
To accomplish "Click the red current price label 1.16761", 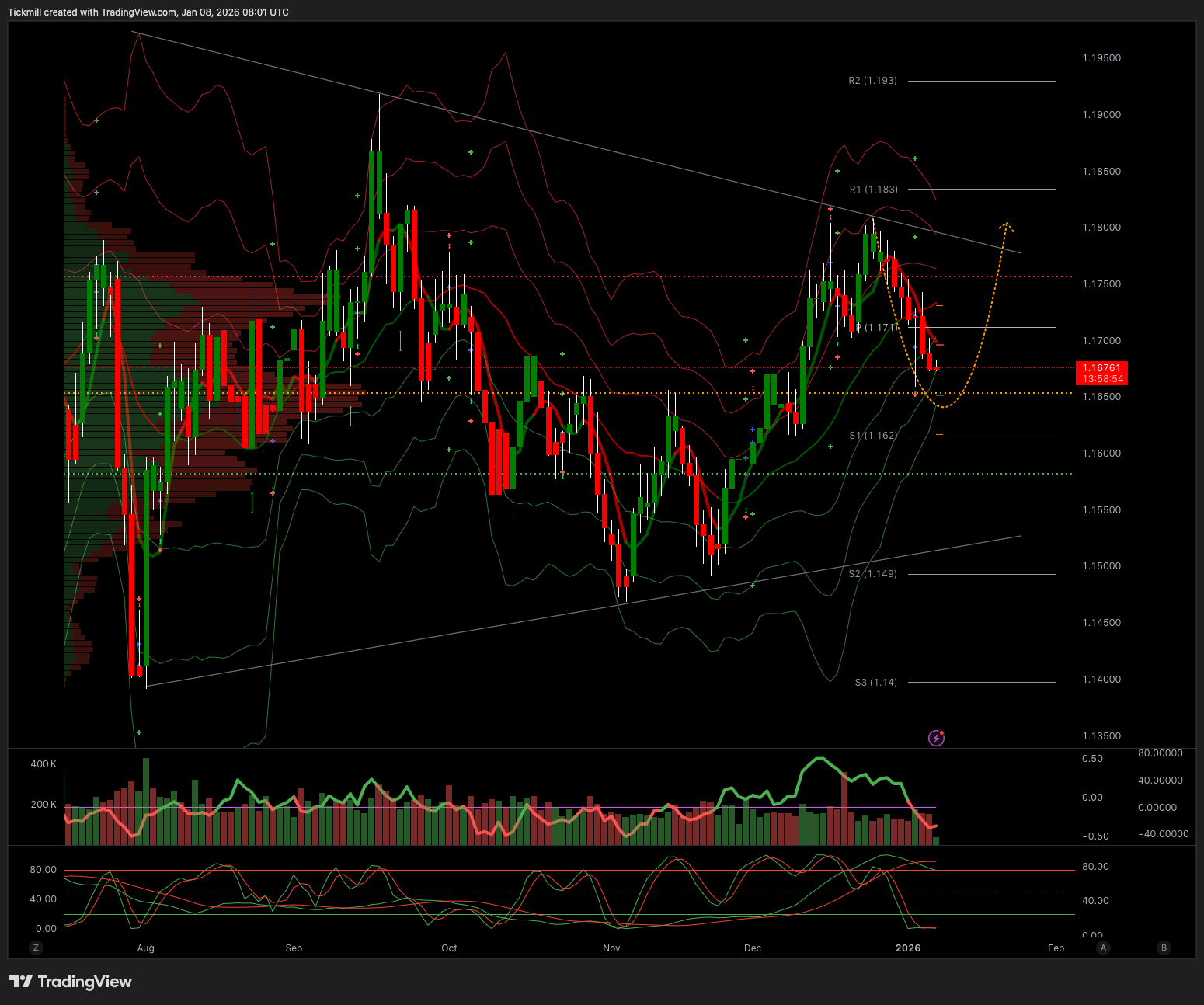I will pyautogui.click(x=1101, y=373).
